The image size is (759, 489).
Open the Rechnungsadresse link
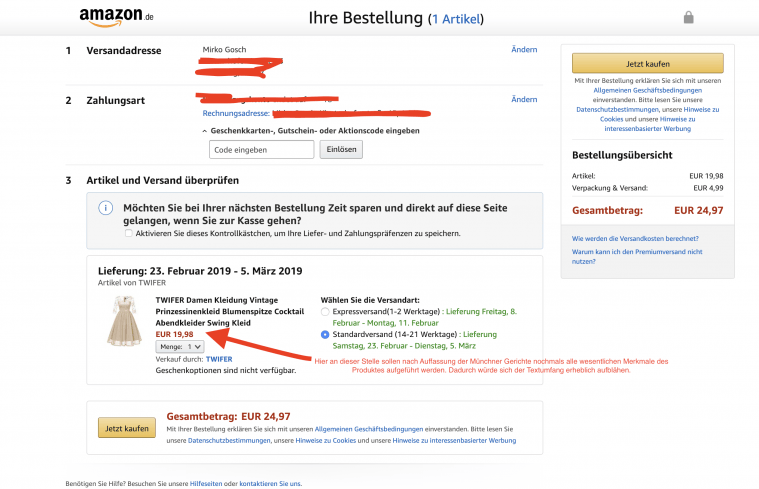(235, 113)
